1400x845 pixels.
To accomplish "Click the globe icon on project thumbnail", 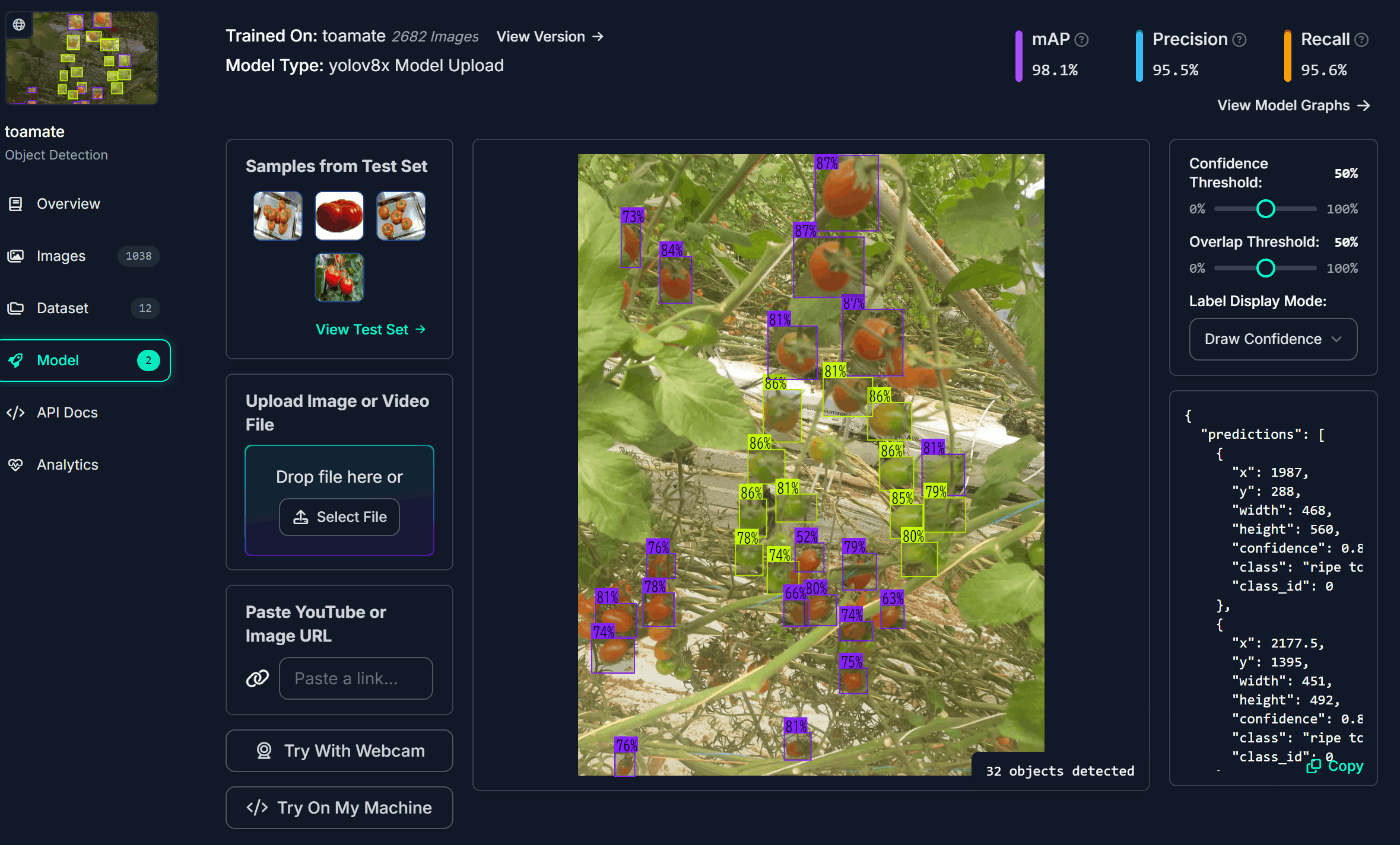I will 19,24.
